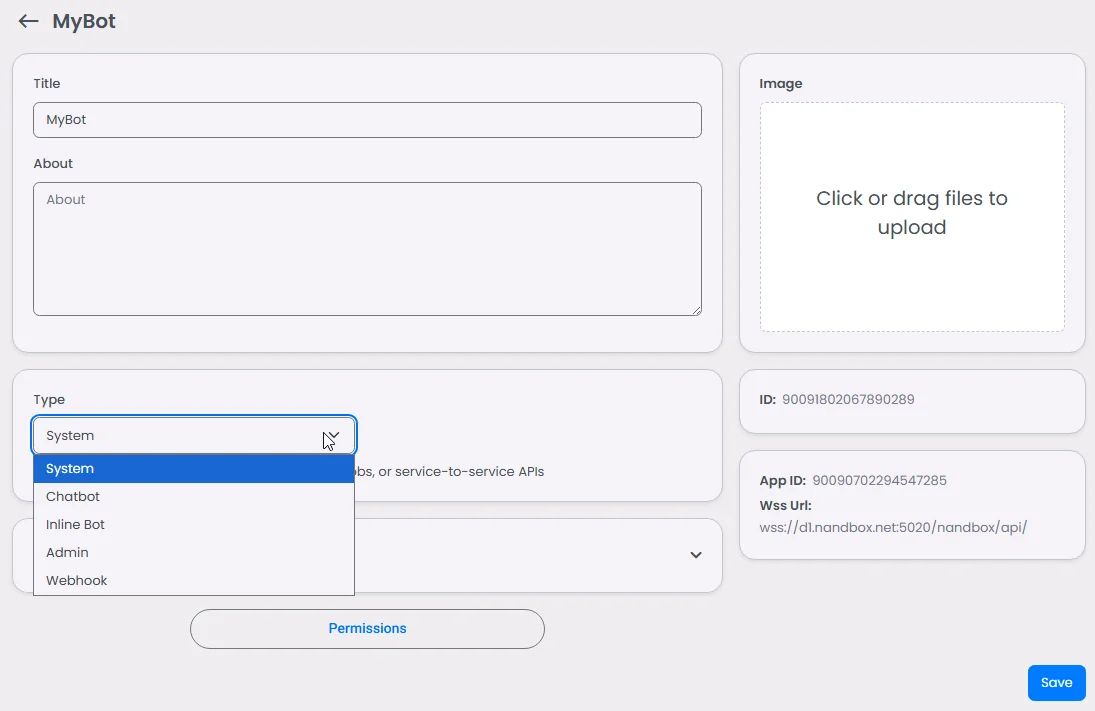Image resolution: width=1095 pixels, height=711 pixels.
Task: Click the MyBot page heading
Action: [84, 21]
